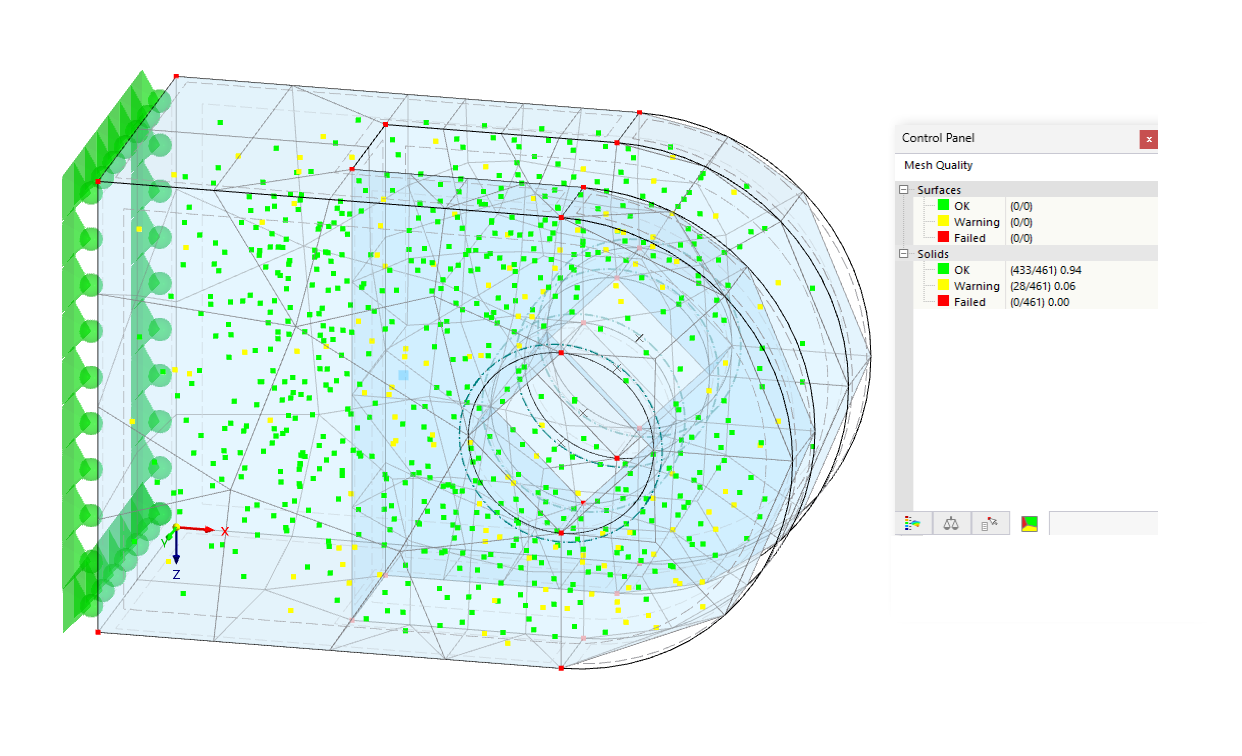This screenshot has height=756, width=1242.
Task: Toggle the green OK swatch under Surfaces
Action: (943, 205)
